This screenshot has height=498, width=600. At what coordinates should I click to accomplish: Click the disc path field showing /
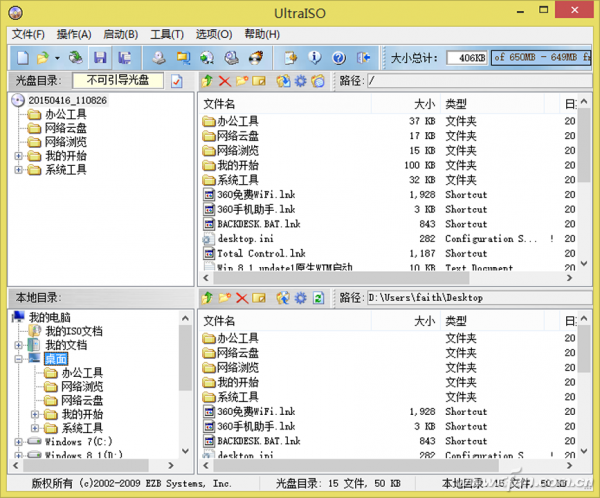pos(480,81)
